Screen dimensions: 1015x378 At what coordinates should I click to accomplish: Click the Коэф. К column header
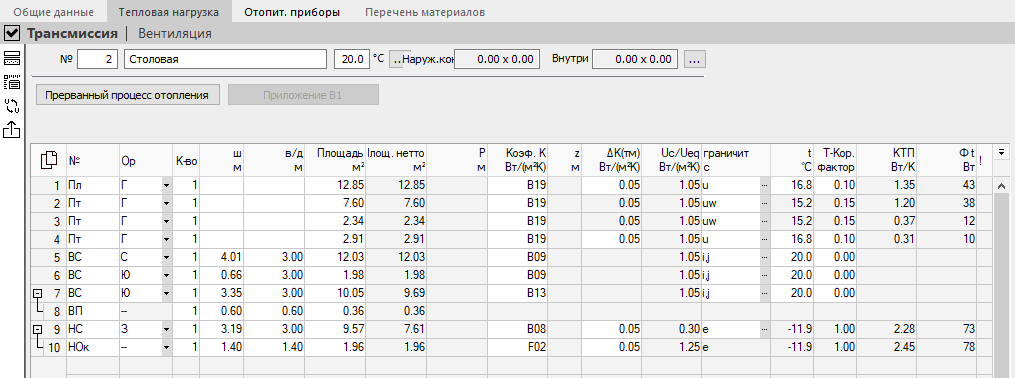pyautogui.click(x=517, y=160)
